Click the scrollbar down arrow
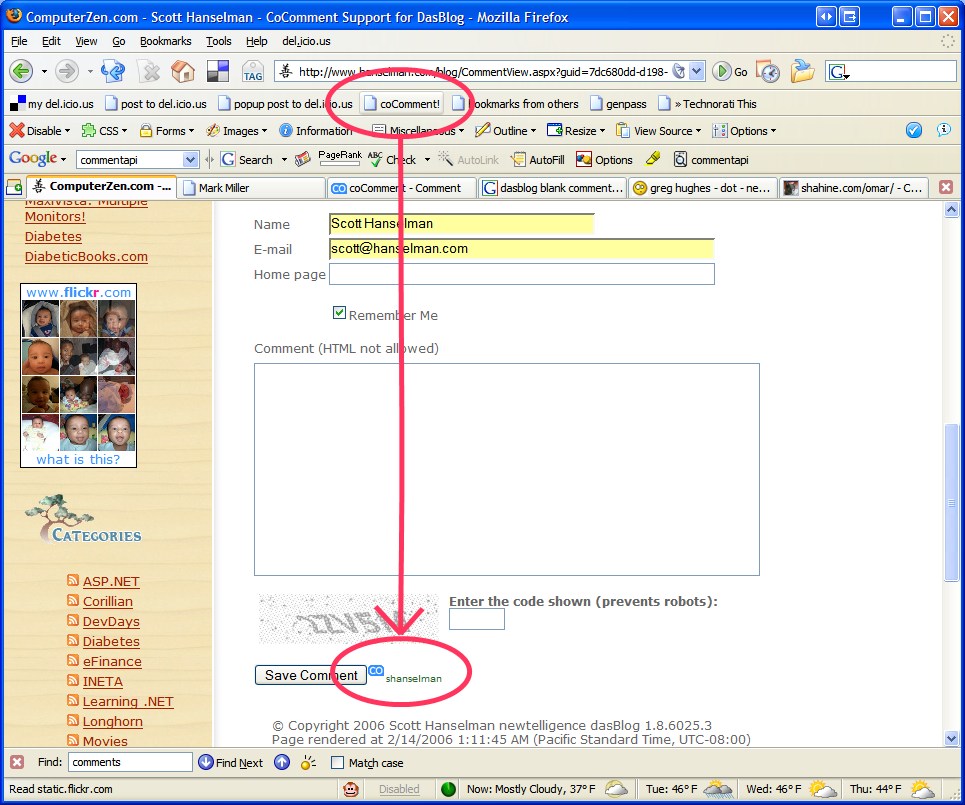965x805 pixels. tap(951, 739)
